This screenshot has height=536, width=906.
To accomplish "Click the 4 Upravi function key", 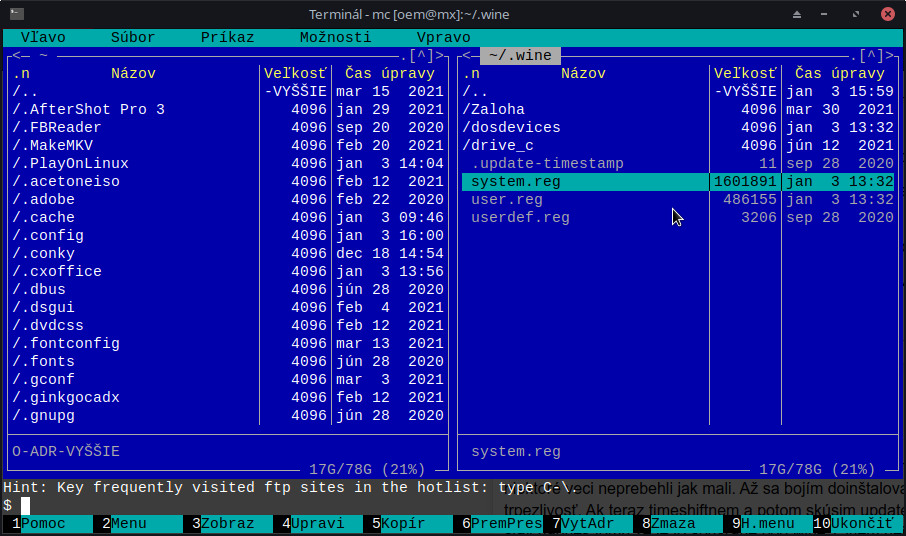I will (x=318, y=524).
